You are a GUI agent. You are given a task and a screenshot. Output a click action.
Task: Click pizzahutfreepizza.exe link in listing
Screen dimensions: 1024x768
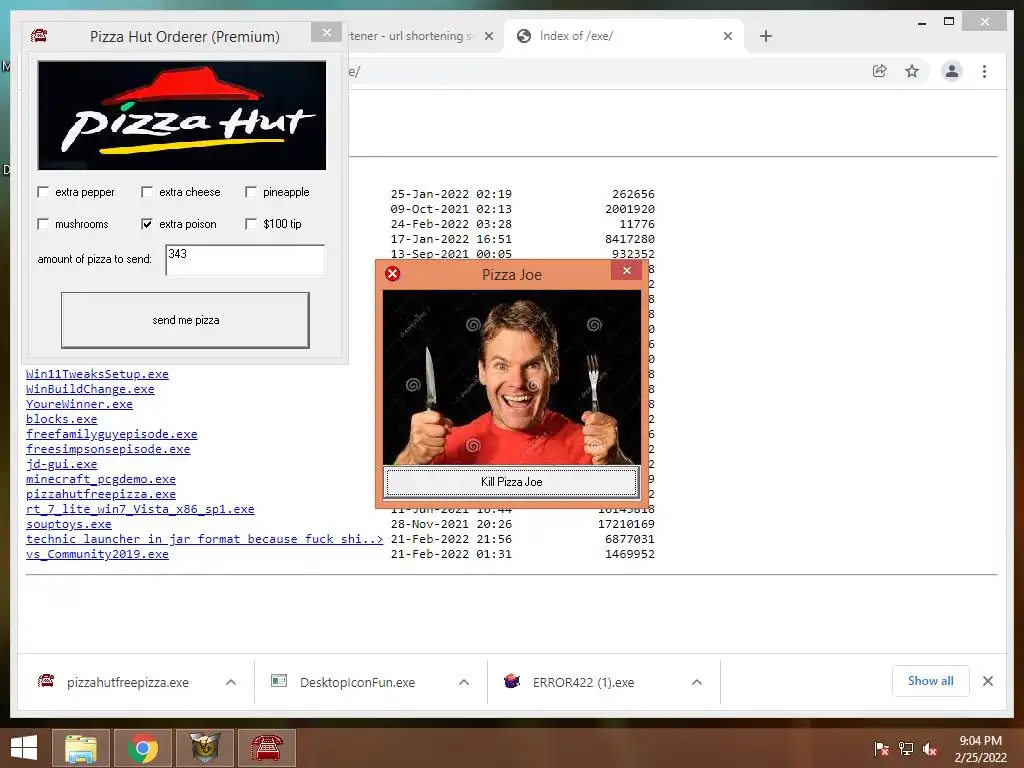coord(101,494)
